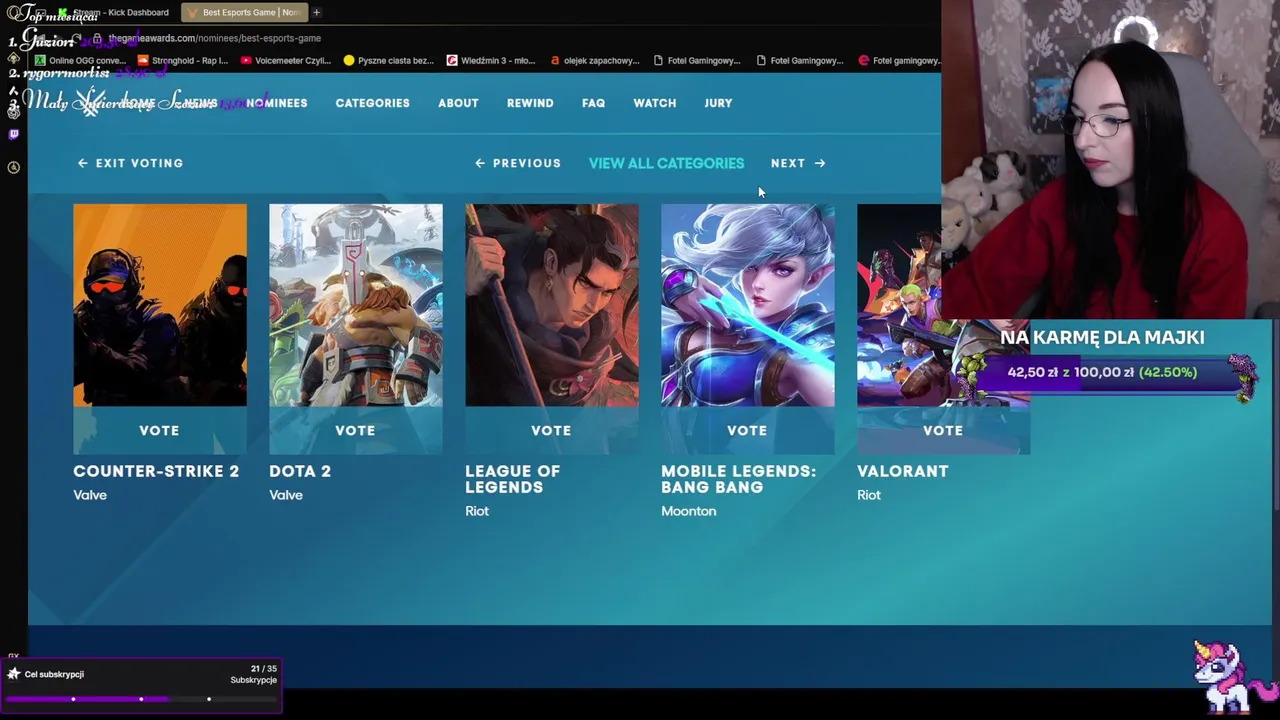The image size is (1280, 720).
Task: Click the left arrow beside Previous
Action: click(x=480, y=163)
